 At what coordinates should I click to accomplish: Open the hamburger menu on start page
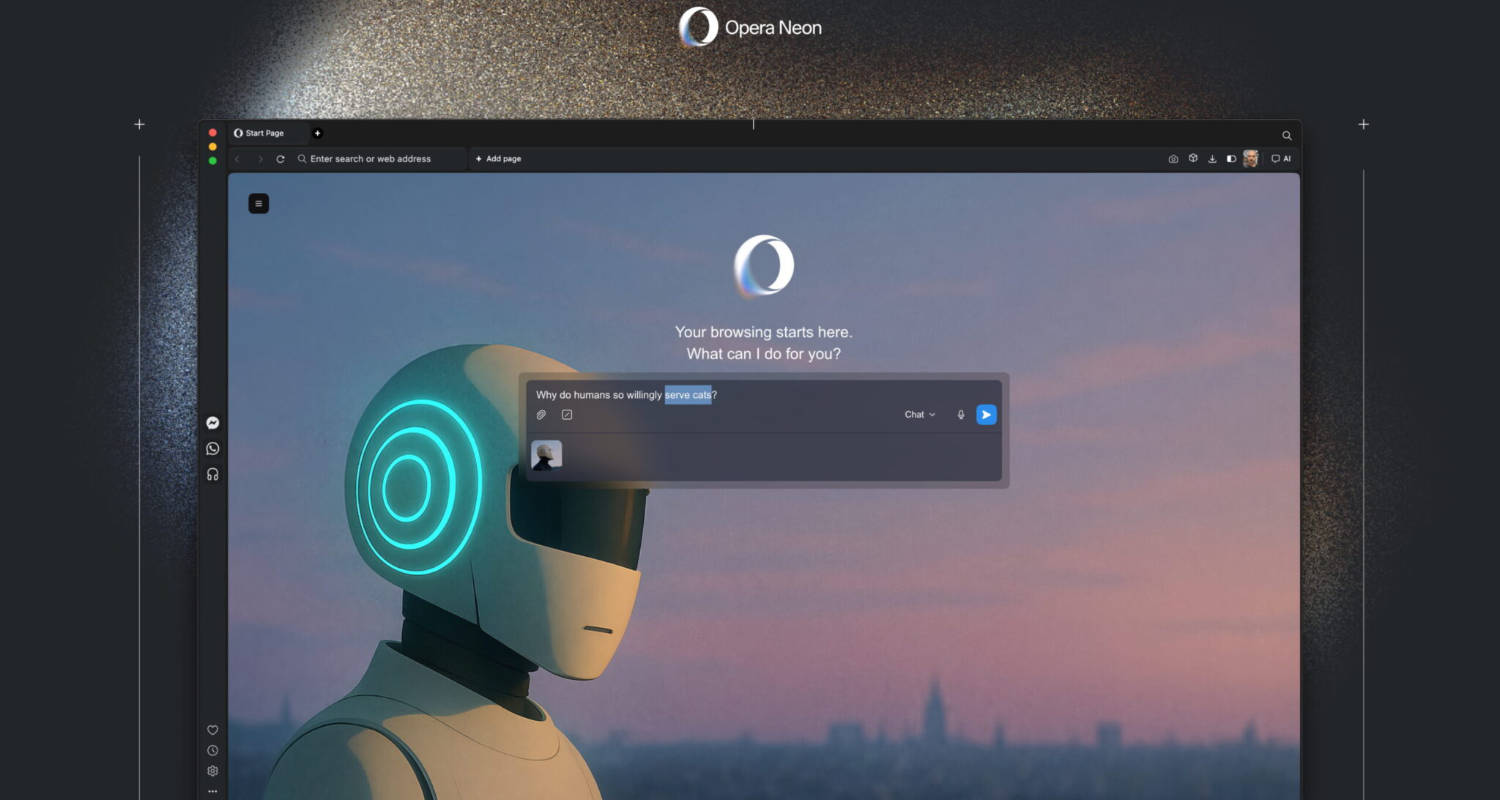click(x=259, y=204)
